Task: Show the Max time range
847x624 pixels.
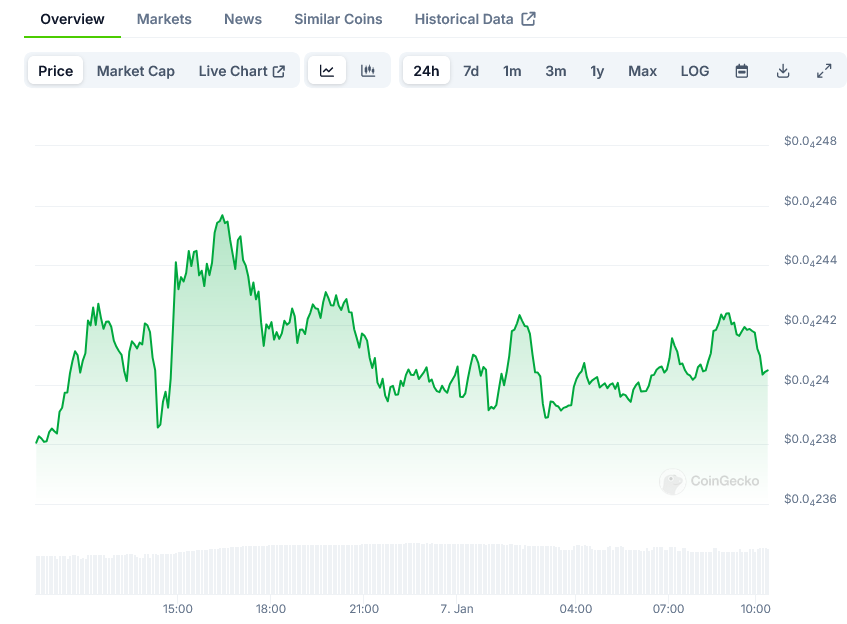Action: [x=642, y=71]
